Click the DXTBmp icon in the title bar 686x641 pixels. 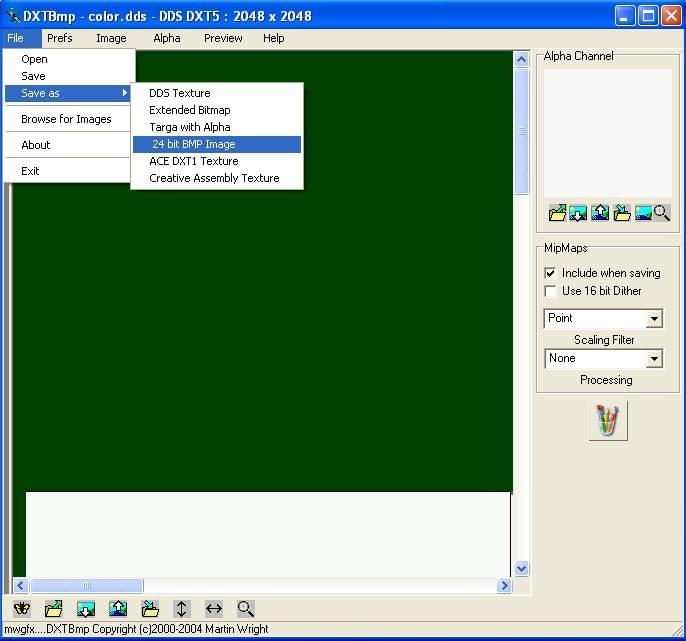click(14, 16)
